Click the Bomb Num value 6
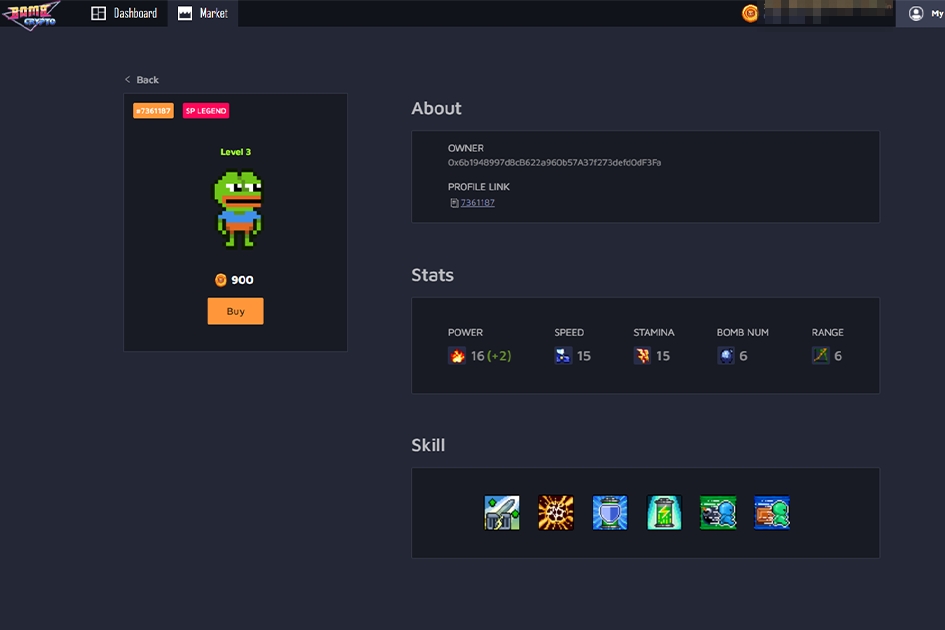Image resolution: width=945 pixels, height=630 pixels. coord(743,356)
